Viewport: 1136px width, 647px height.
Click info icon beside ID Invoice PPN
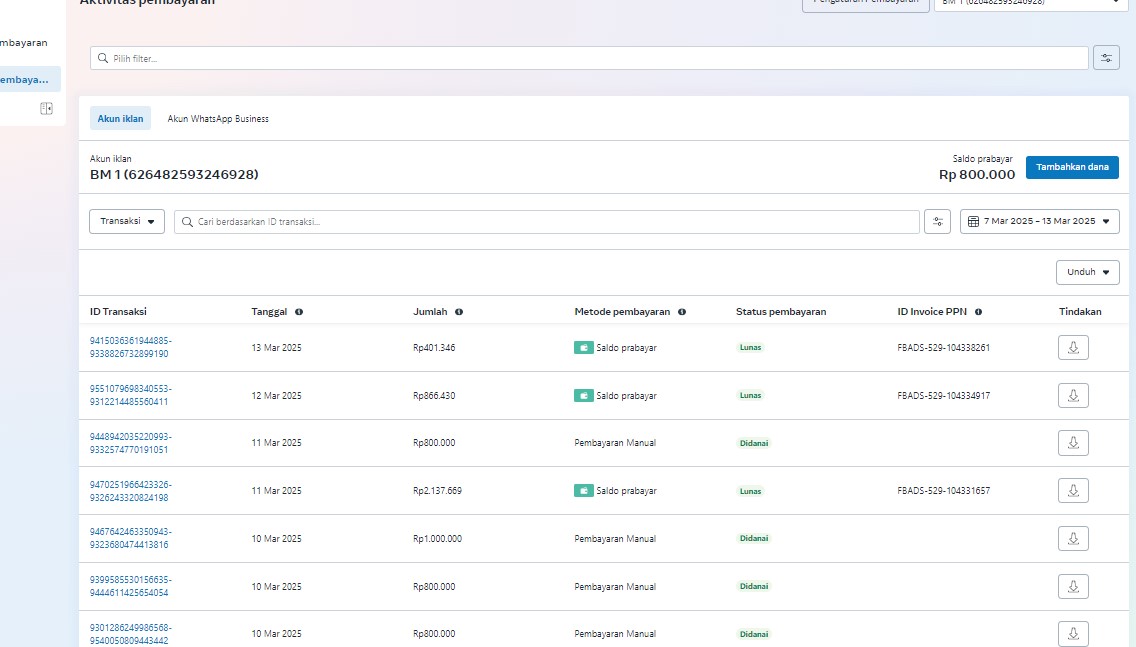pos(978,312)
